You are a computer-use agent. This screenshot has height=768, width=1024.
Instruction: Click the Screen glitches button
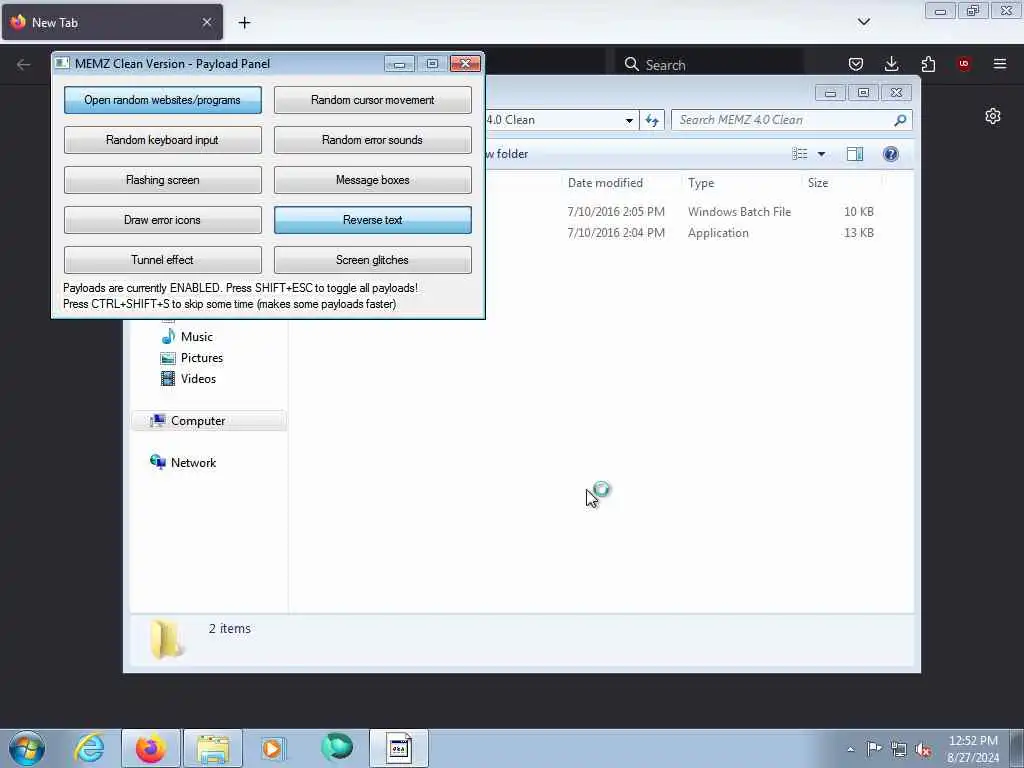pyautogui.click(x=372, y=260)
